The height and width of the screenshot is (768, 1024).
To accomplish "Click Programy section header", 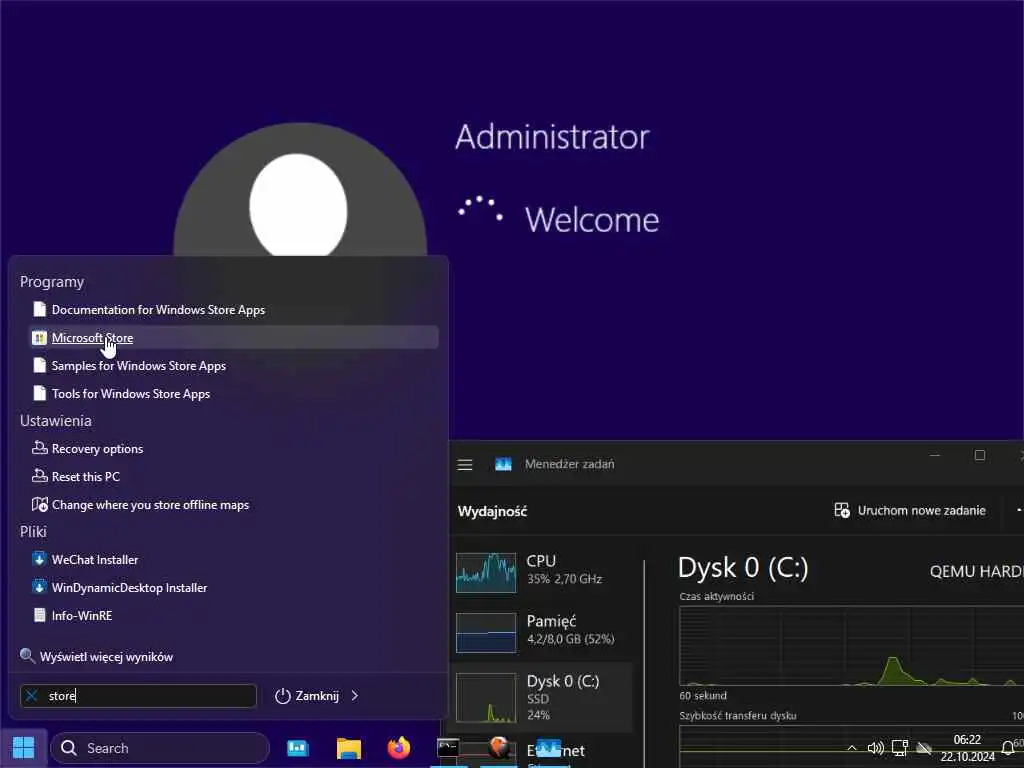I will 52,281.
